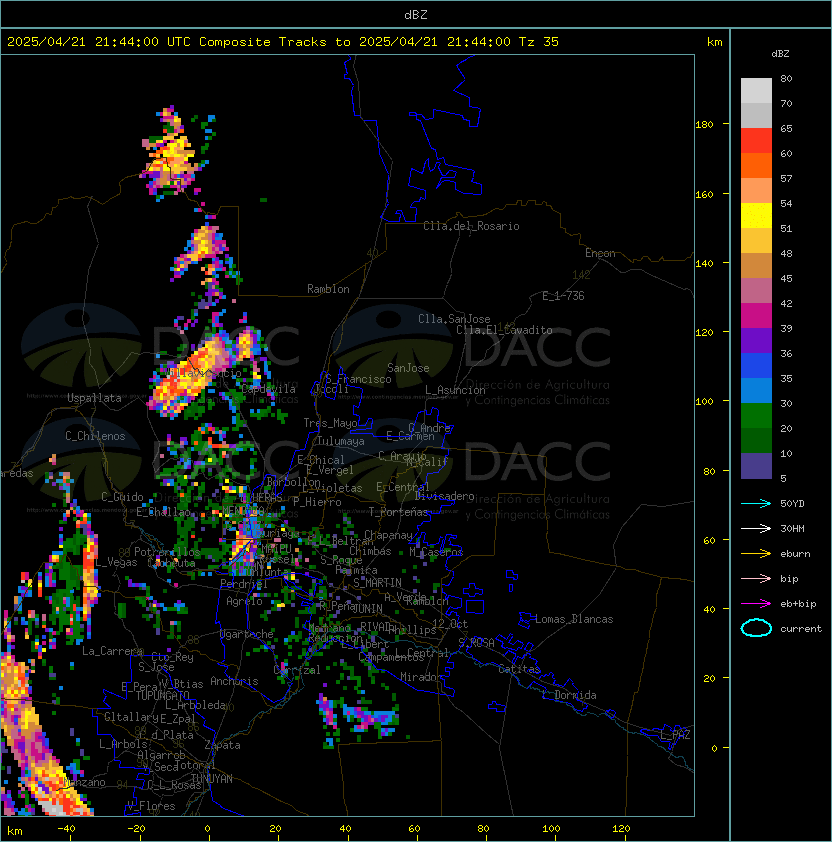Select the light gray 70-80 dBZ swatch

click(x=756, y=91)
